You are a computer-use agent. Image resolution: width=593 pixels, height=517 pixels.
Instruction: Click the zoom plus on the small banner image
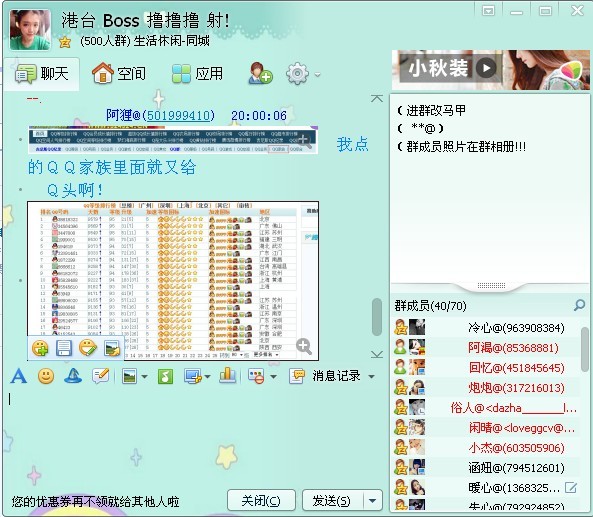coord(305,141)
